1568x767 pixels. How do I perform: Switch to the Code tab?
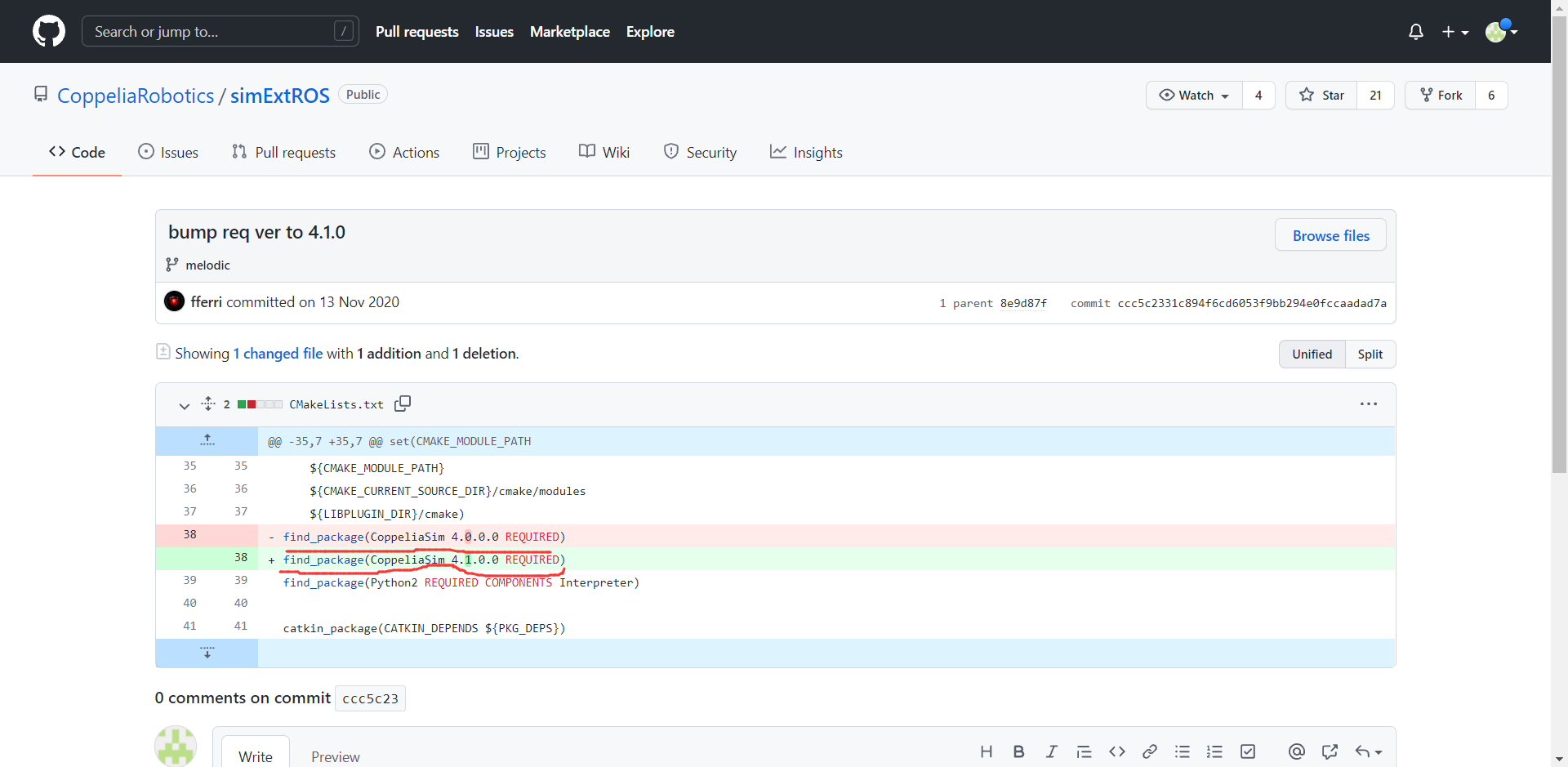[77, 152]
